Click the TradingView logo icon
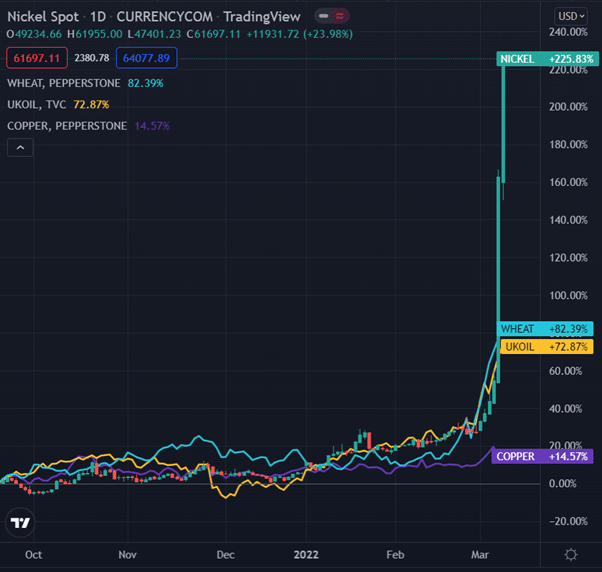This screenshot has height=572, width=602. (20, 522)
